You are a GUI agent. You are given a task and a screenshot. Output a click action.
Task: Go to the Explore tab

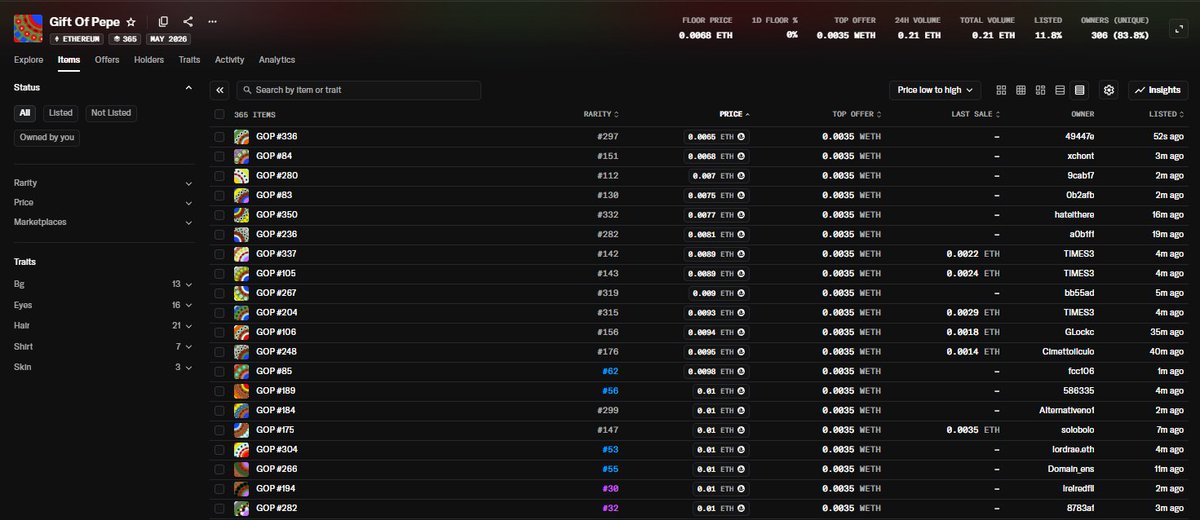pos(28,60)
